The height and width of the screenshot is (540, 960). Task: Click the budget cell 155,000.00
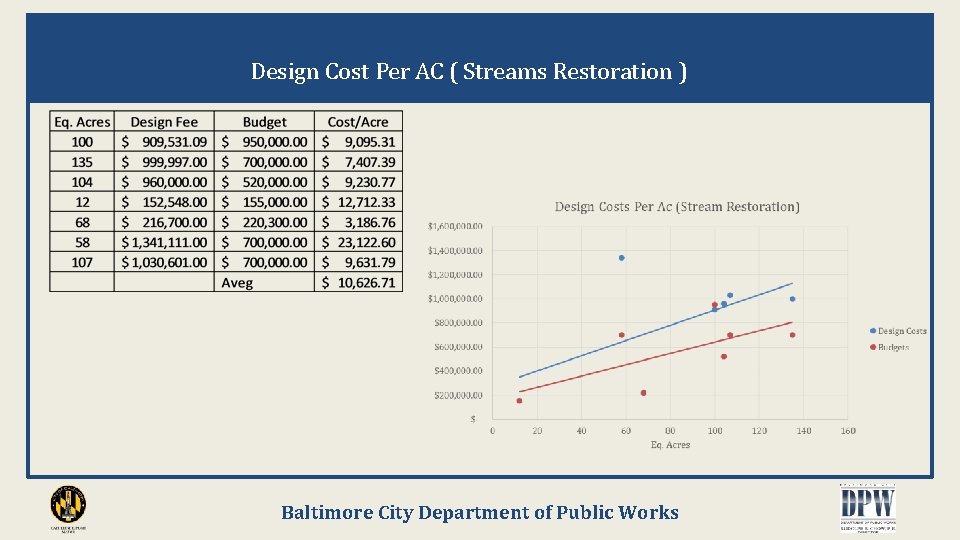(x=264, y=202)
